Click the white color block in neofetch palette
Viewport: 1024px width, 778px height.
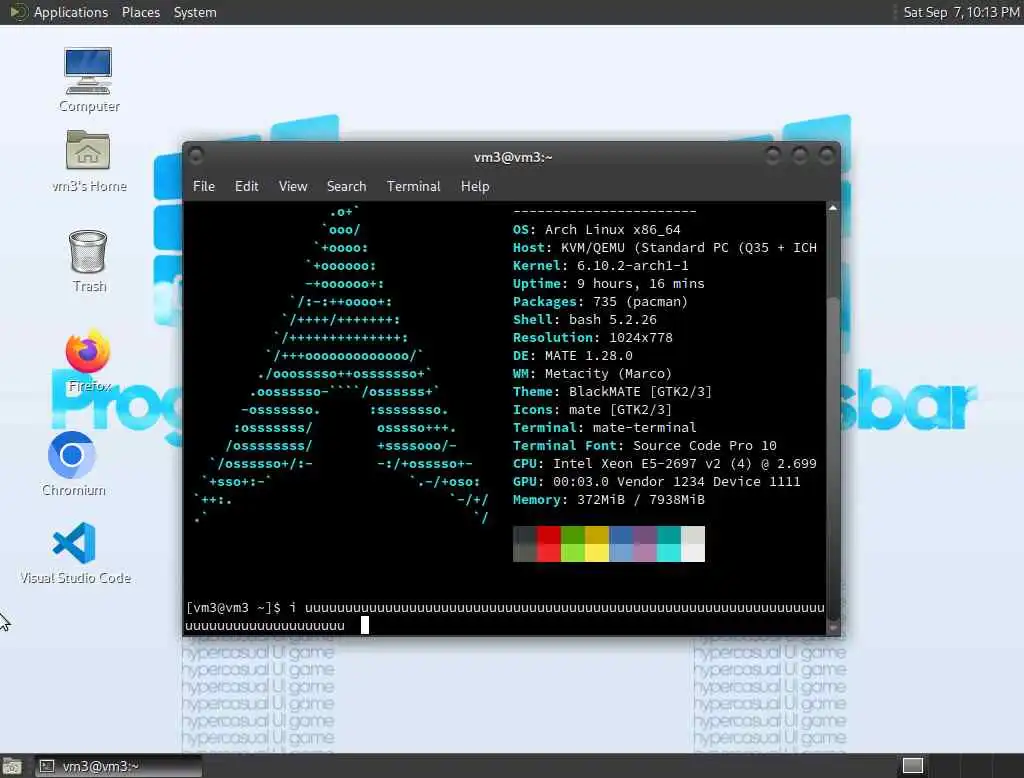693,543
